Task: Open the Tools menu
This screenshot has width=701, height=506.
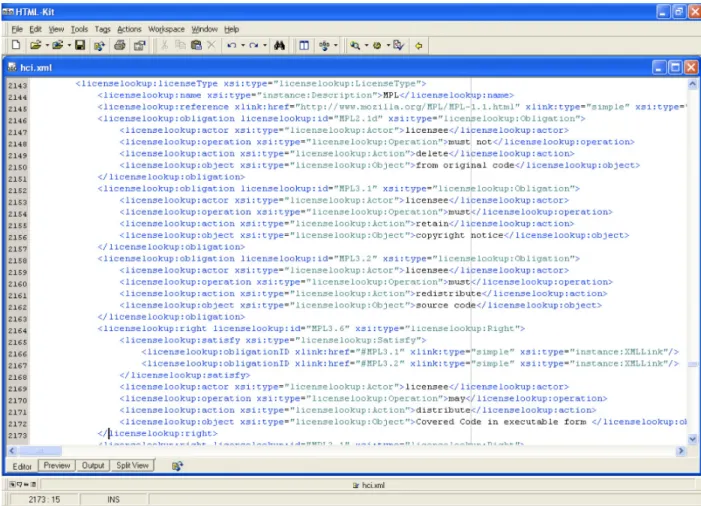Action: point(79,29)
